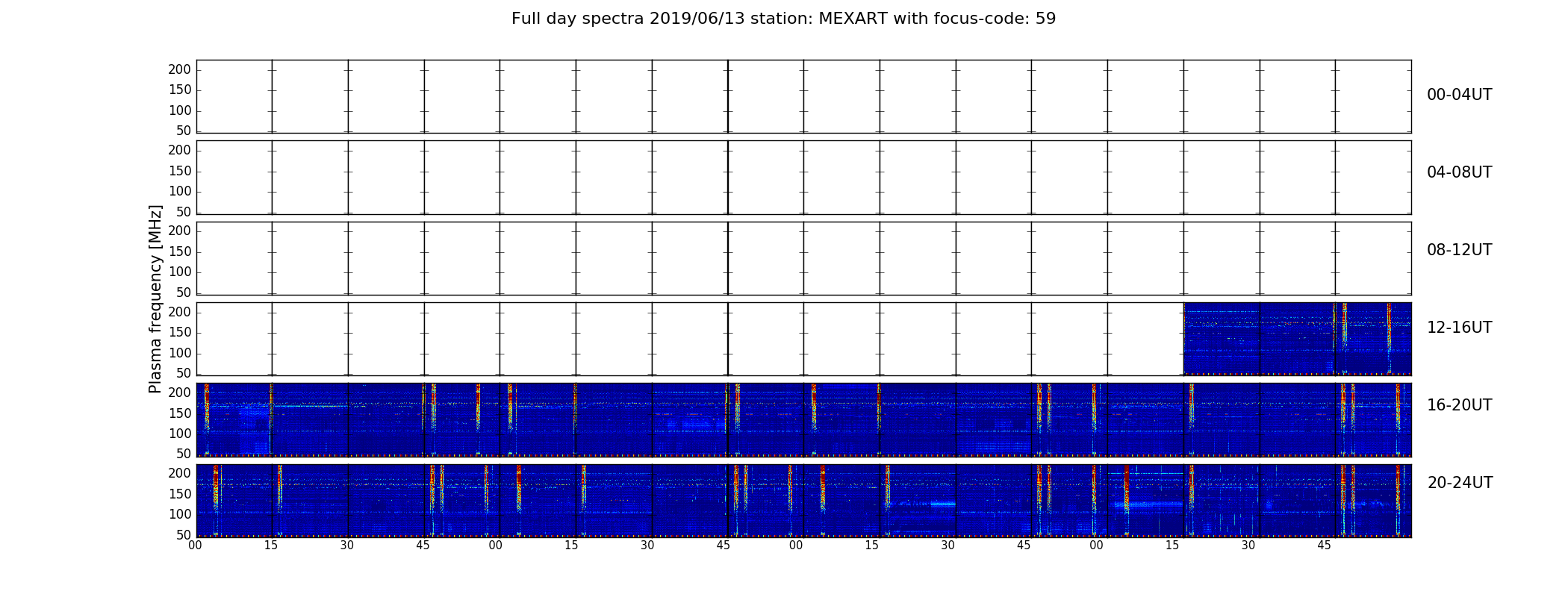The image size is (1568, 597).
Task: Click the 100 tick label of the 12-16UT panel
Action: pyautogui.click(x=180, y=353)
